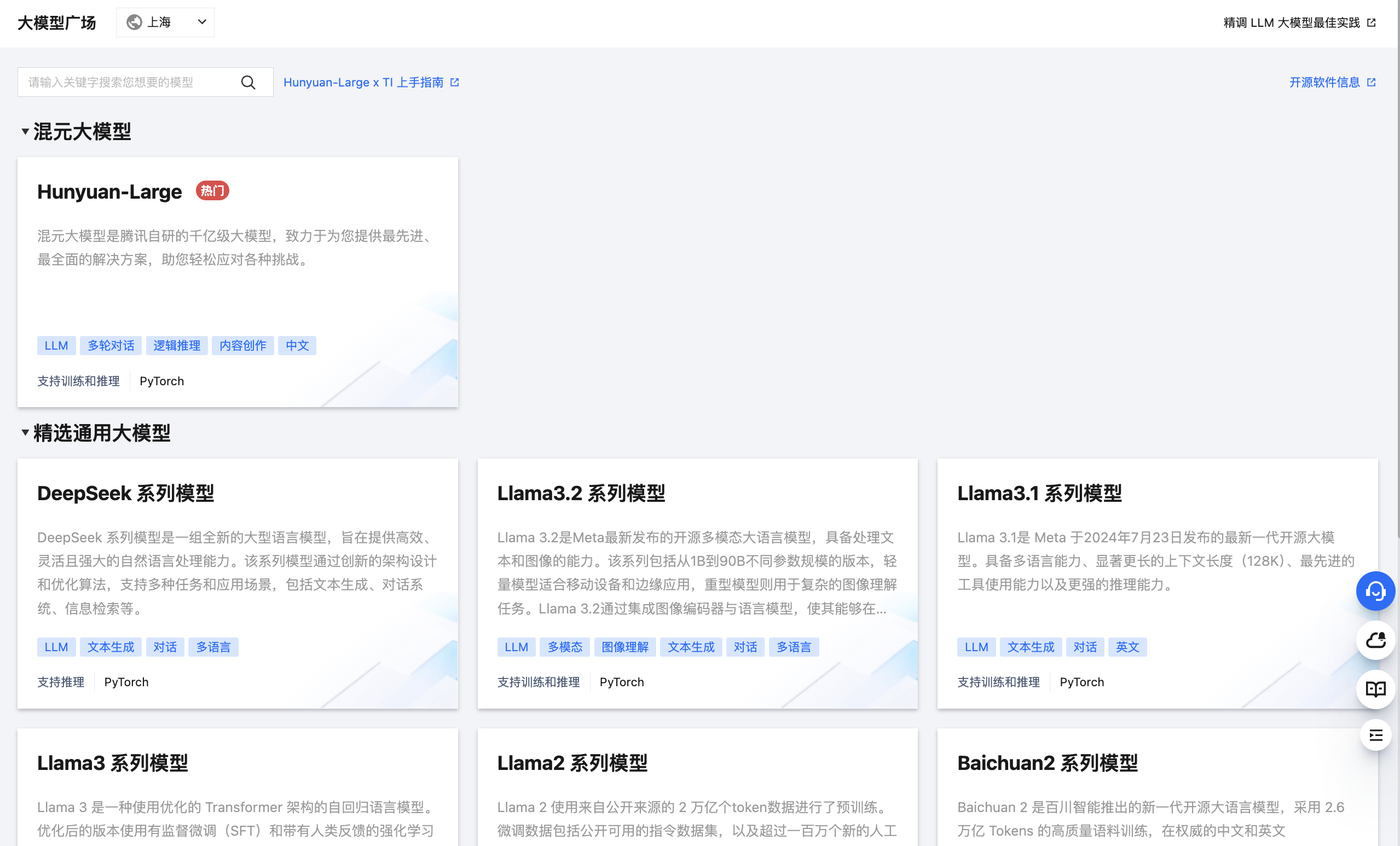
Task: Open the documentation book floating button
Action: click(1375, 689)
